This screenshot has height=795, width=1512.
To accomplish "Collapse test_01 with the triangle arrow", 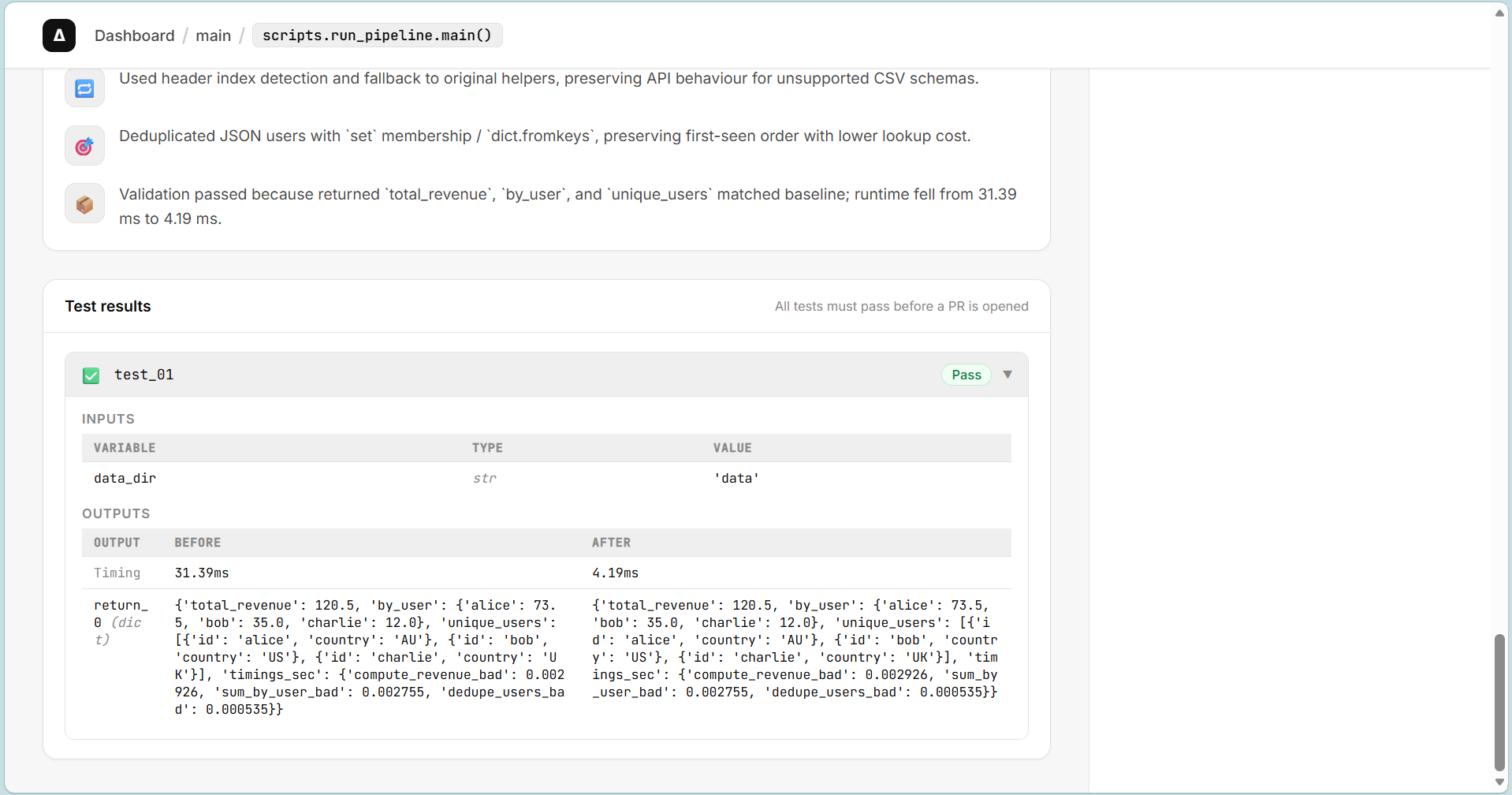I will coord(1007,375).
